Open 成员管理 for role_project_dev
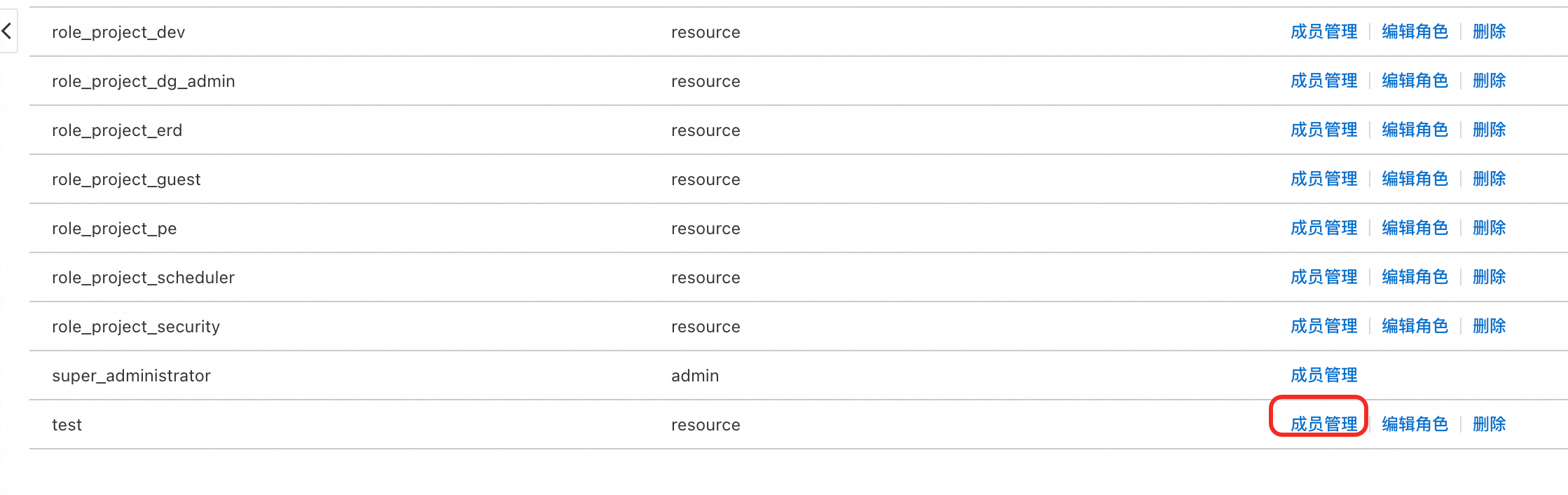 tap(1323, 32)
